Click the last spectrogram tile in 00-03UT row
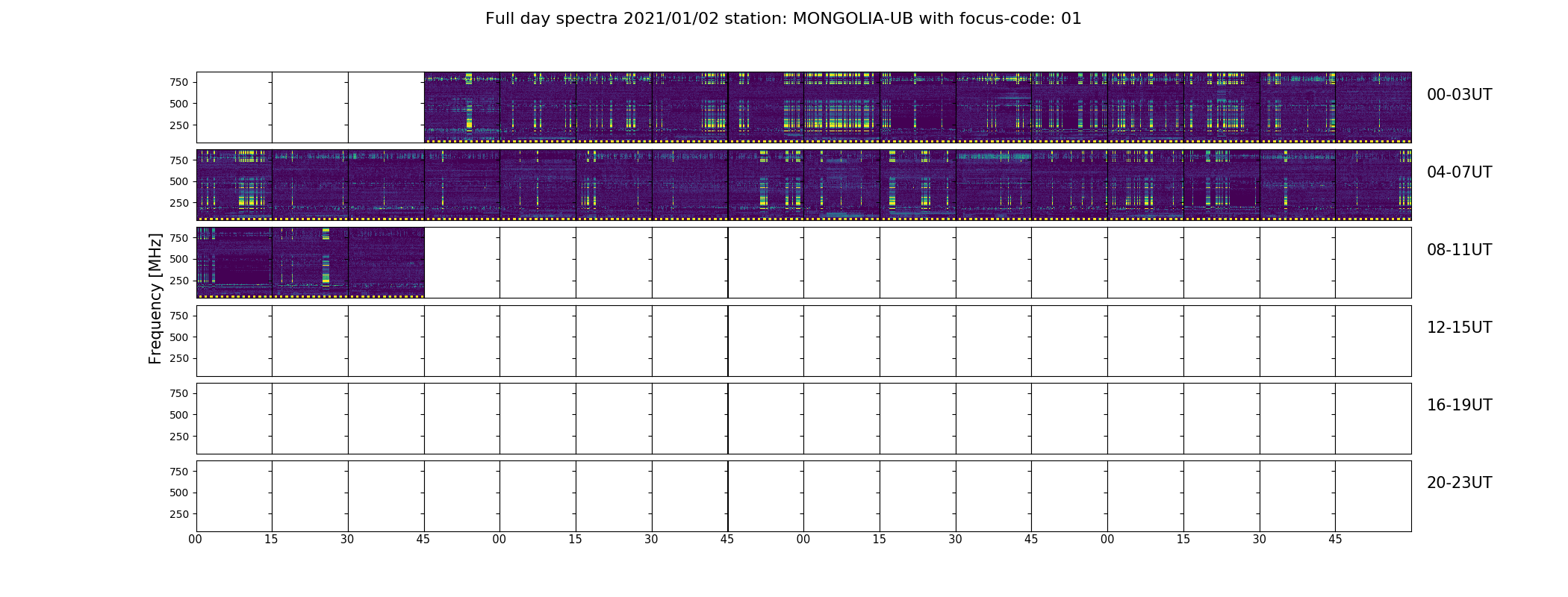 [x=1373, y=107]
